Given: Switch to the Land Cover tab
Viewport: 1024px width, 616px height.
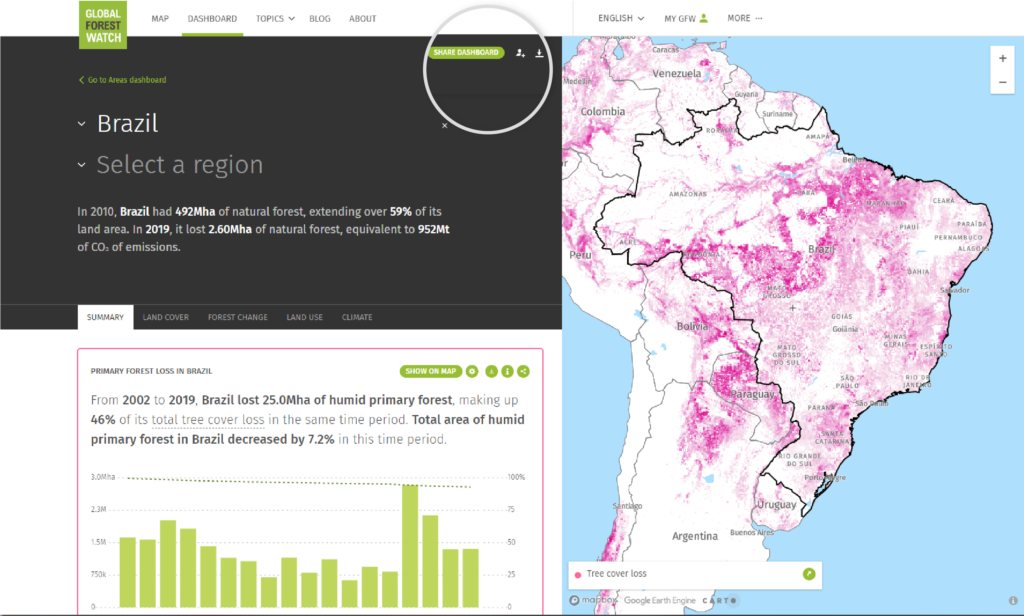Looking at the screenshot, I should click(x=166, y=317).
